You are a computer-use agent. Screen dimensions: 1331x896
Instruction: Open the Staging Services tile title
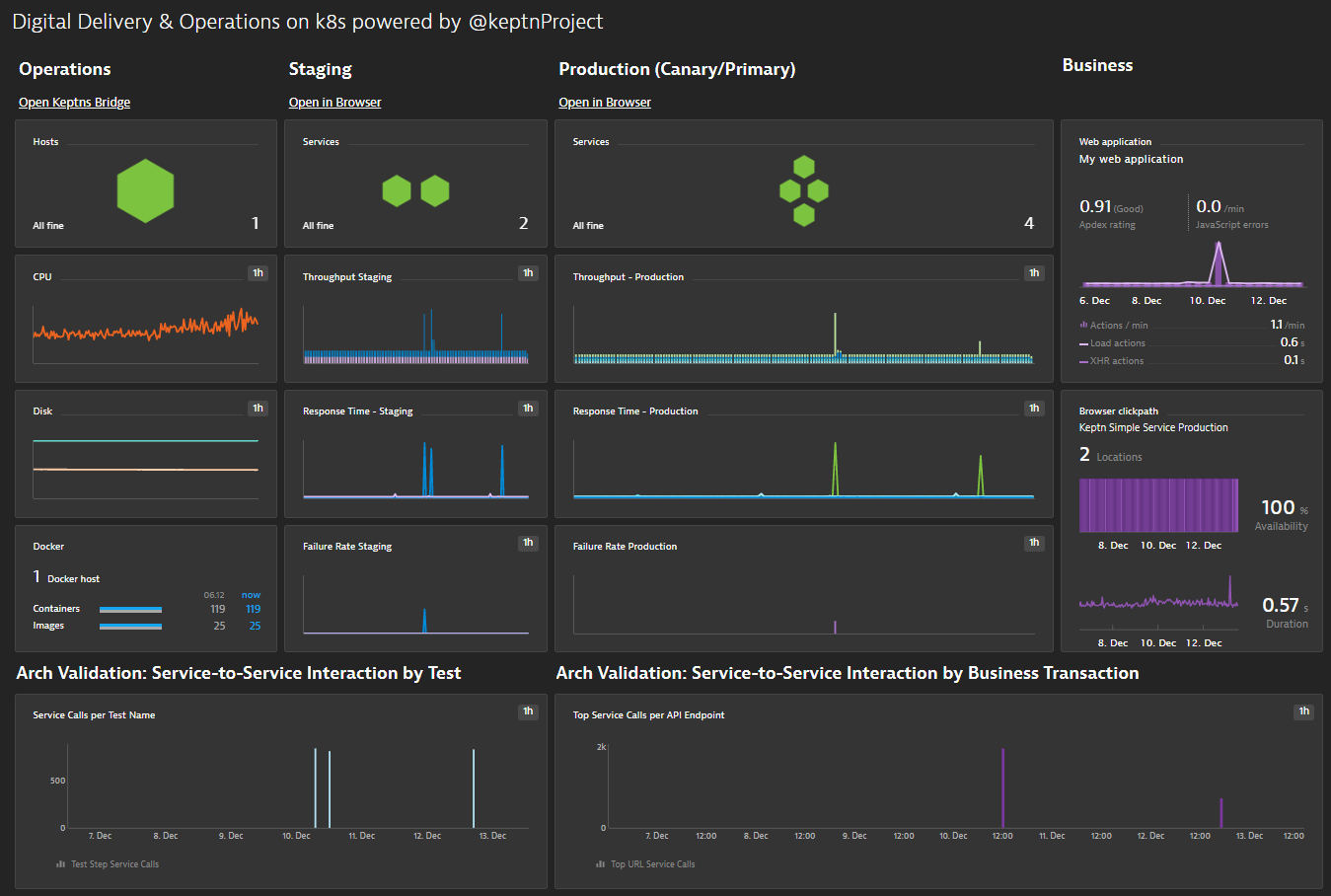321,142
